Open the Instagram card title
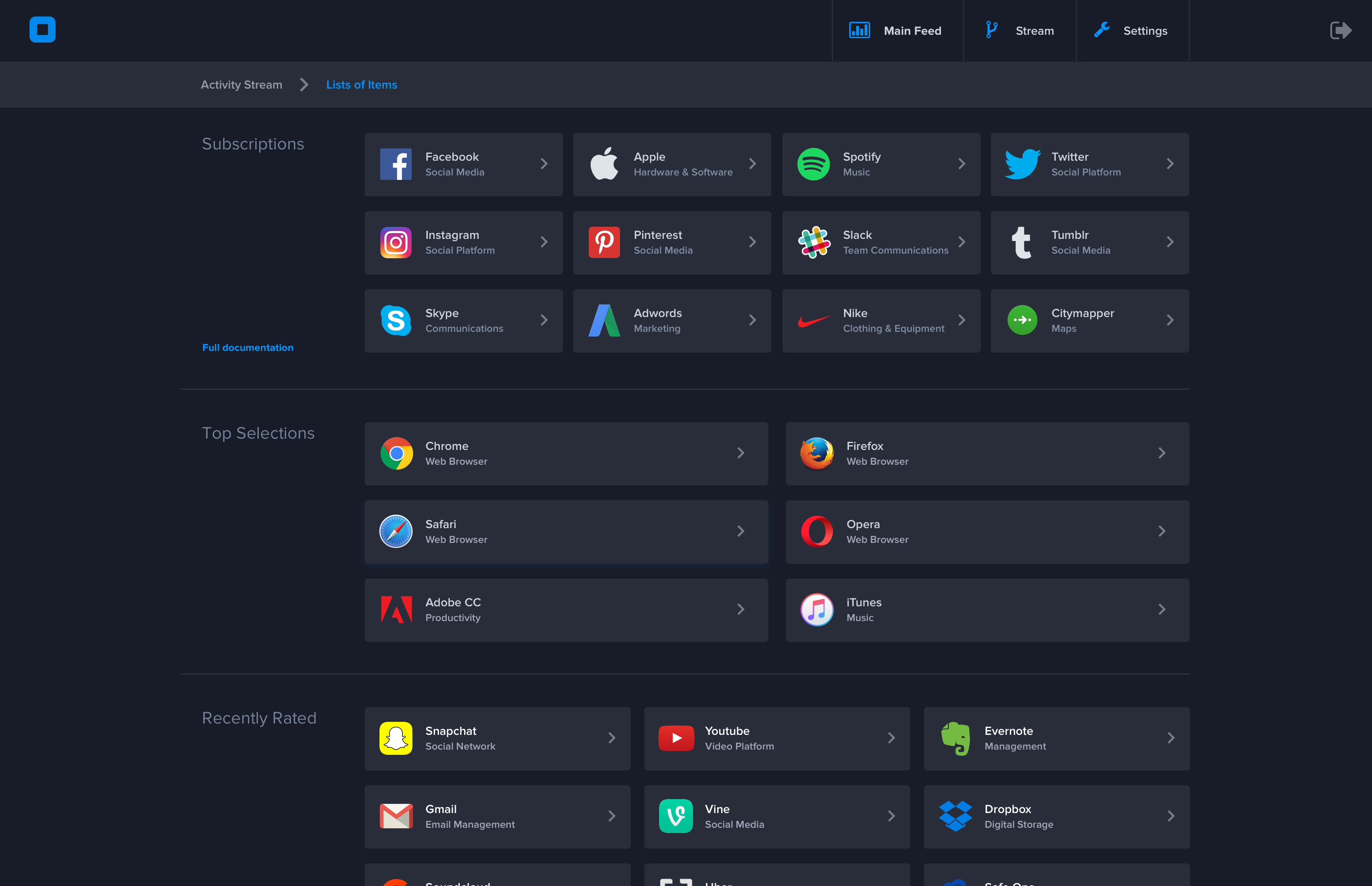Screen dimensions: 1372x886 452,235
